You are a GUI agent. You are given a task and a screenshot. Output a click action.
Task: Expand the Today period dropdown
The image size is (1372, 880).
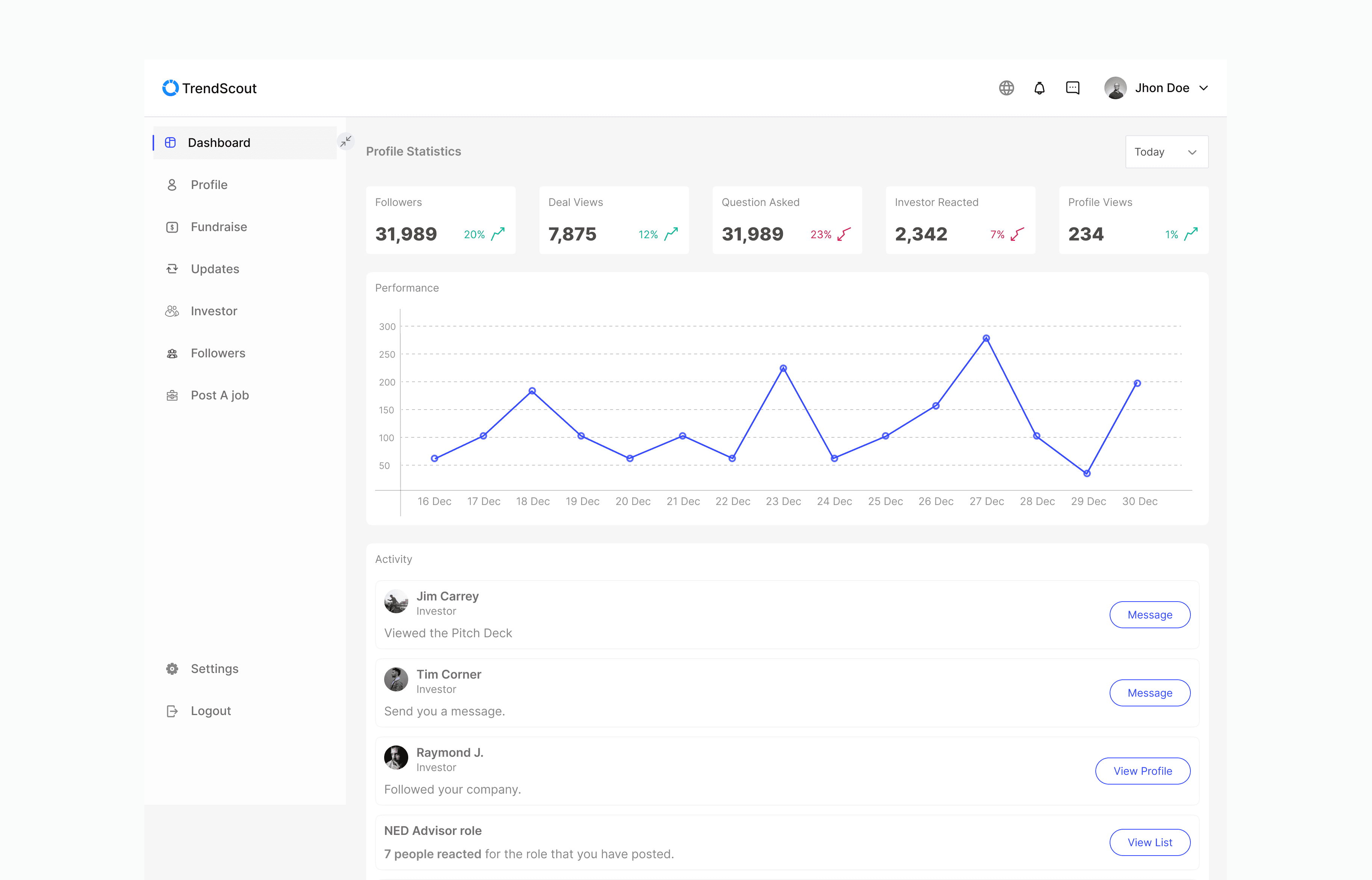coord(1166,152)
